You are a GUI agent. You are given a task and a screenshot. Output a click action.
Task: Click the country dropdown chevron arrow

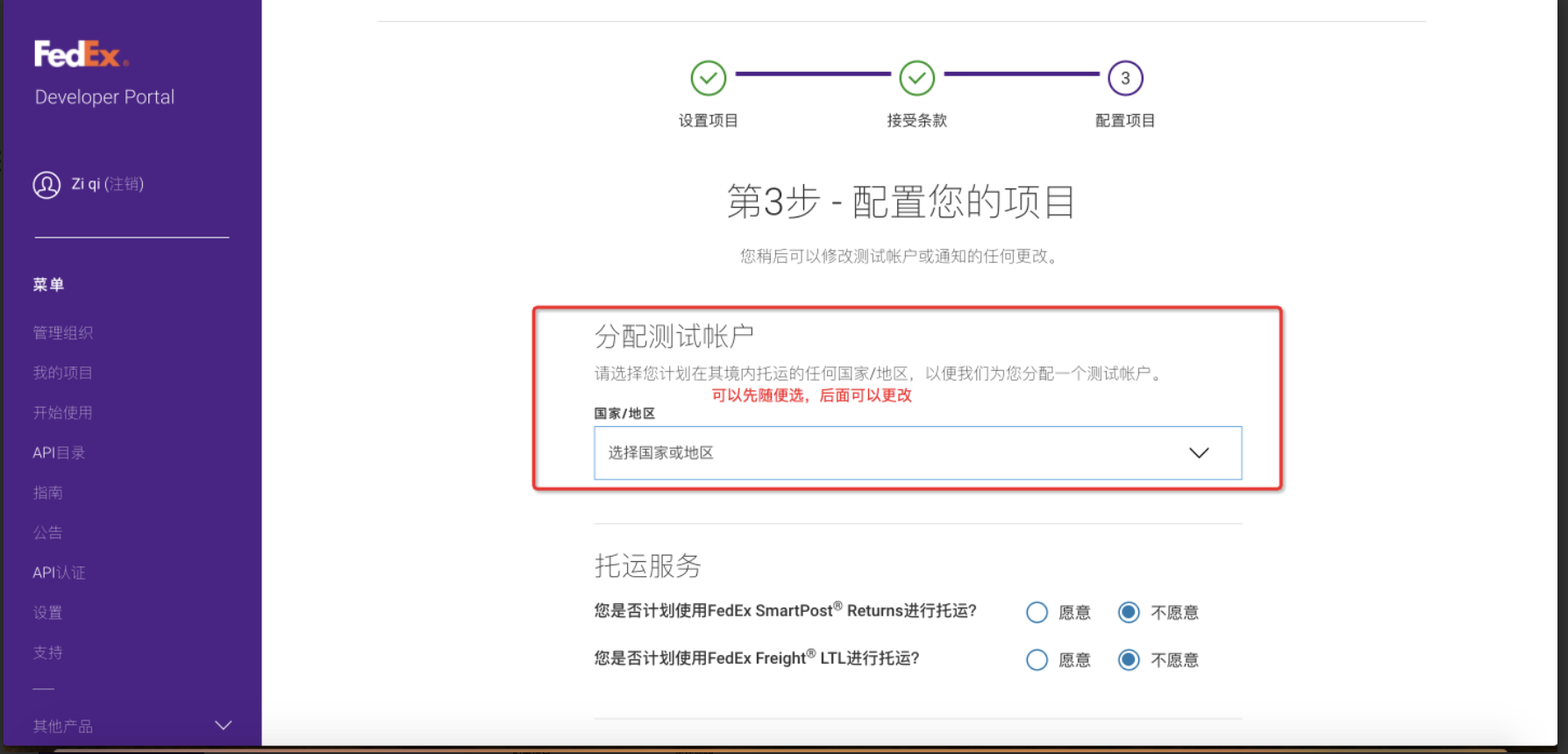click(x=1199, y=452)
